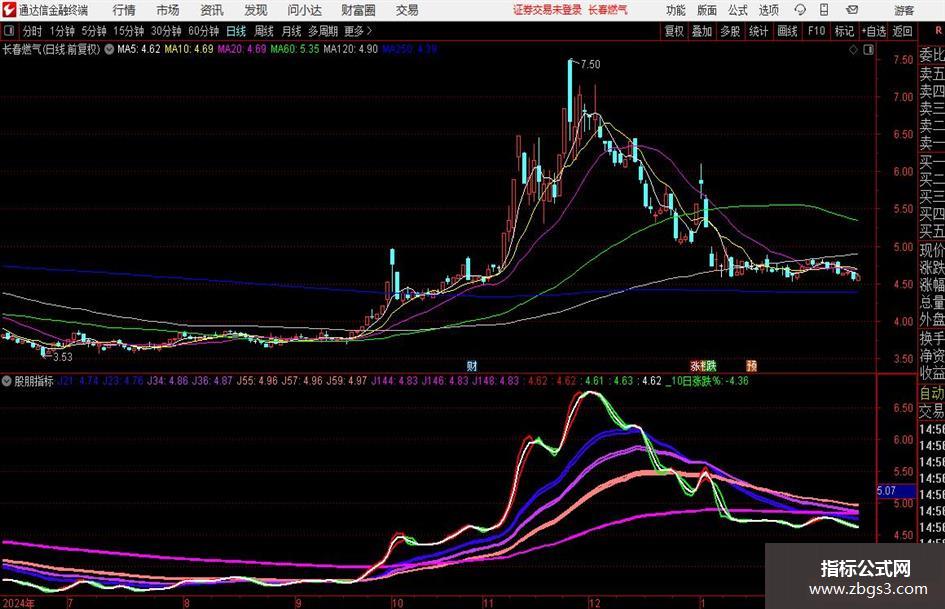Image resolution: width=945 pixels, height=609 pixels.
Task: Select the 周线 weekly chart tab
Action: (264, 31)
